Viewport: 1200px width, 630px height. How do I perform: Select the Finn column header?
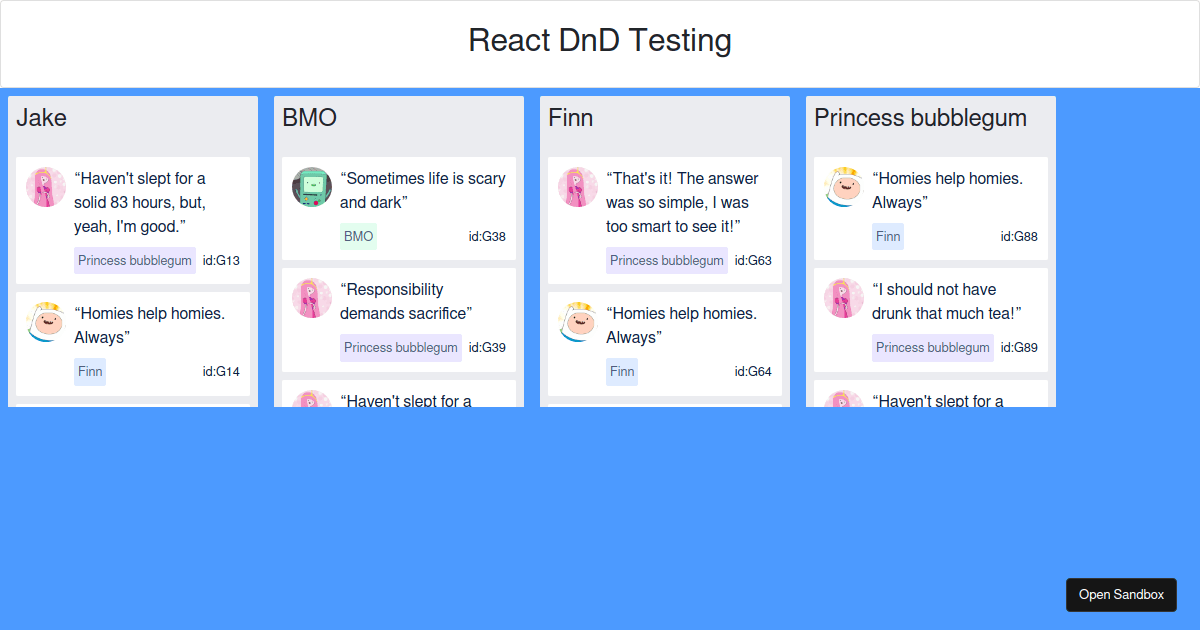point(571,118)
